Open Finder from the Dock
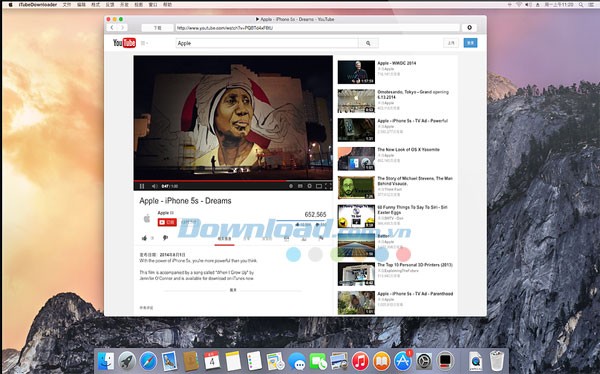This screenshot has height=374, width=600. 106,361
